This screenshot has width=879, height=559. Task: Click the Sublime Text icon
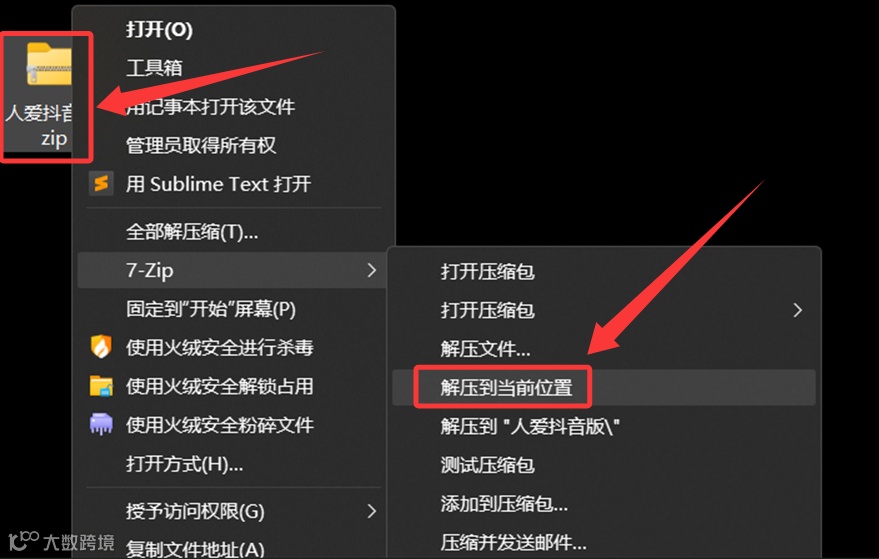coord(101,183)
